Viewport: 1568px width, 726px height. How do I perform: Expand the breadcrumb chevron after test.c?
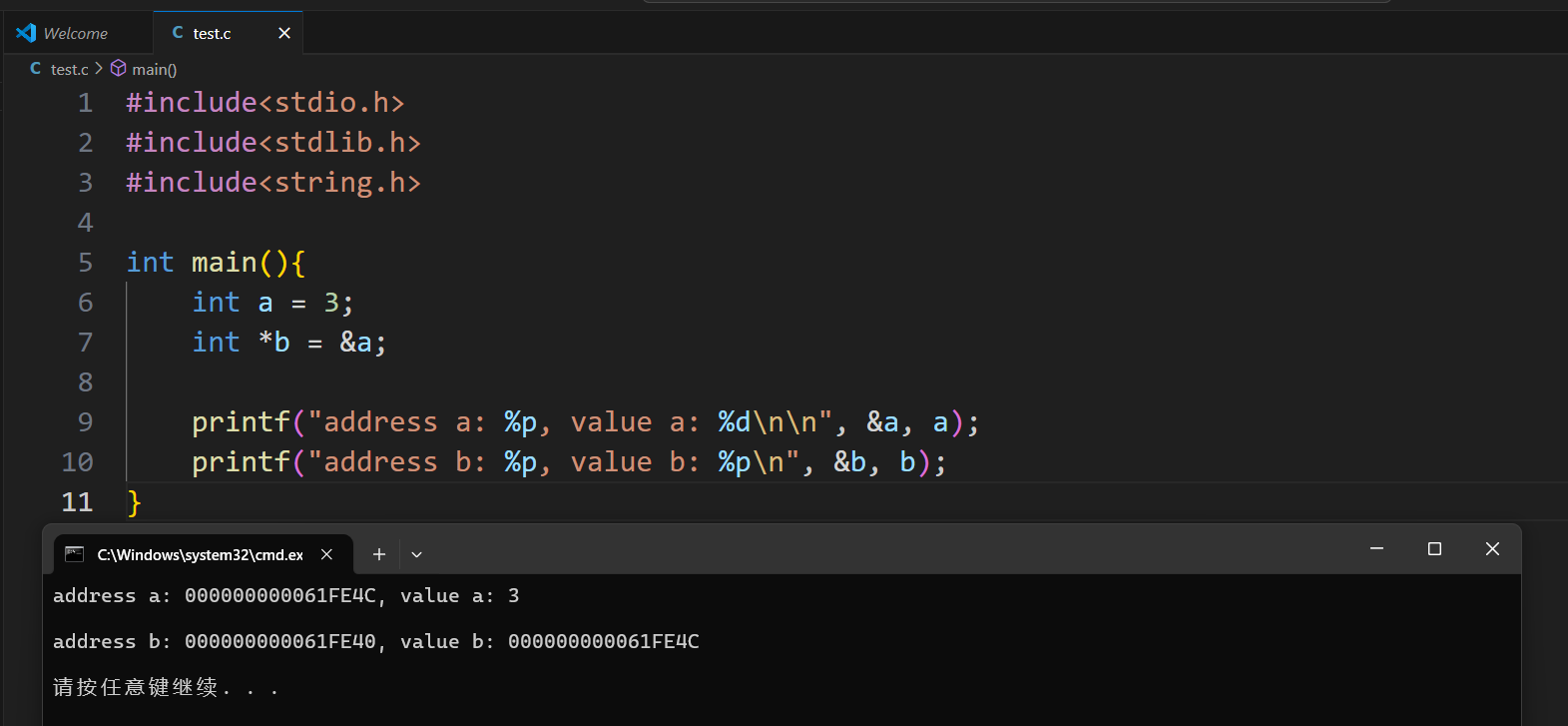[x=99, y=69]
